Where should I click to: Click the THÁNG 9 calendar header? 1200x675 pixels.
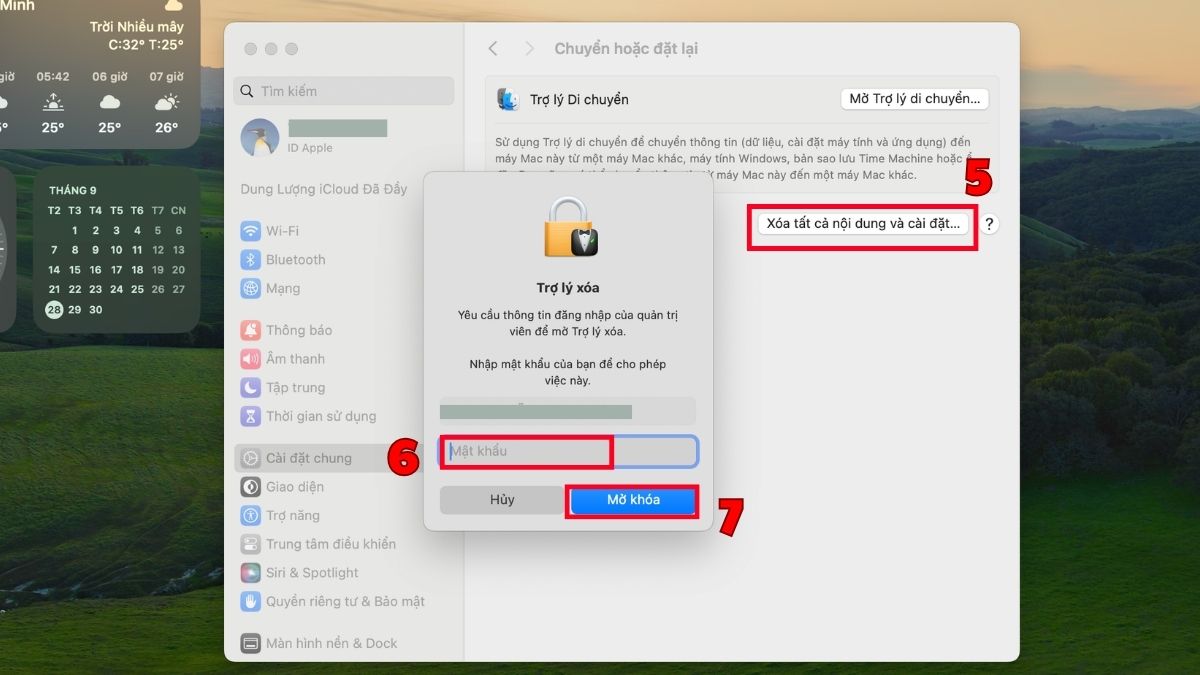[73, 190]
